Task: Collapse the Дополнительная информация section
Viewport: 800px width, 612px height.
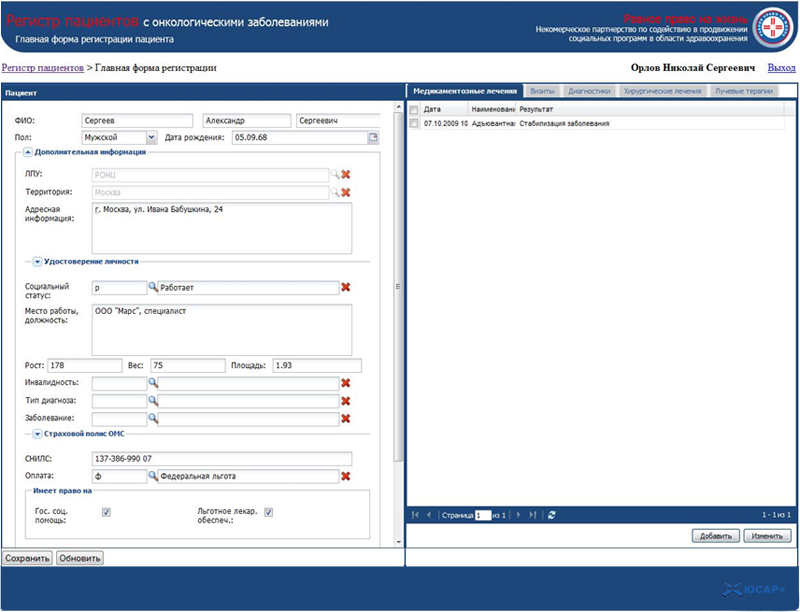Action: click(x=28, y=152)
